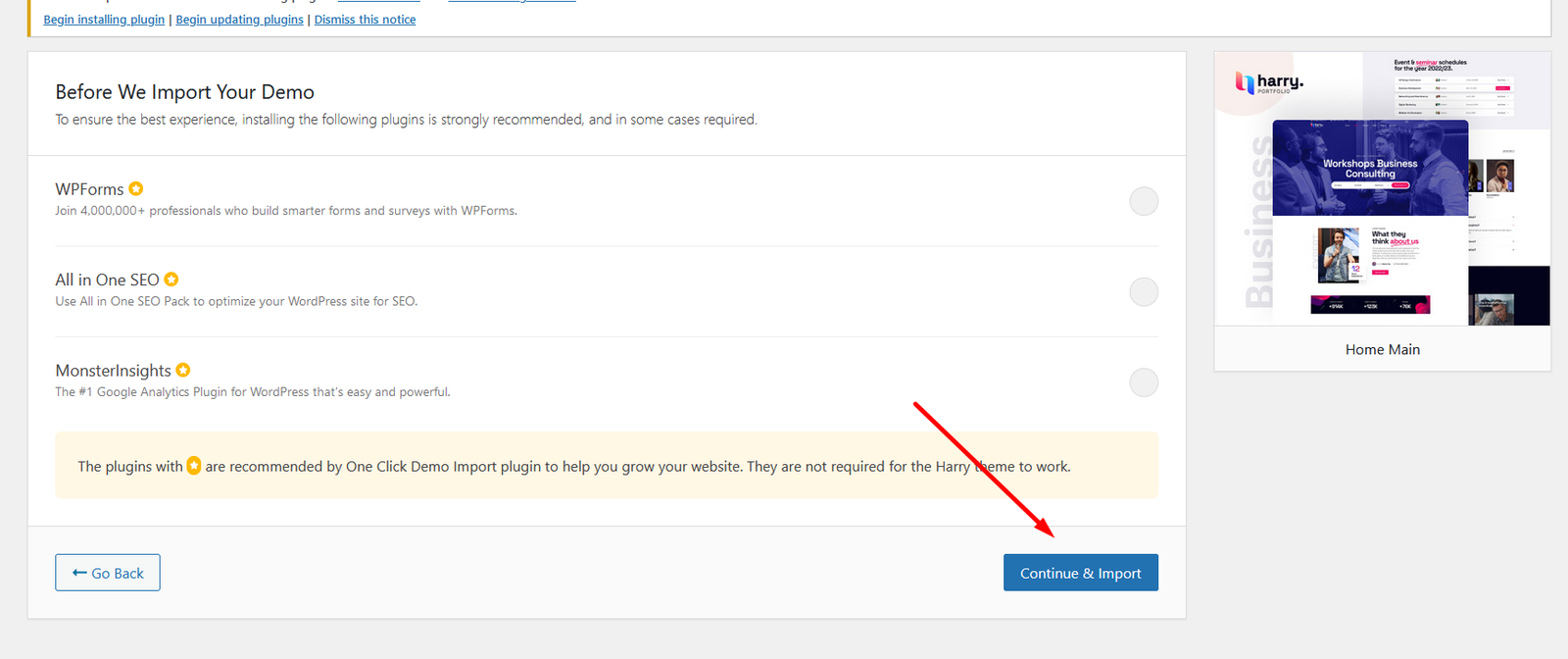
Task: Open the Begin updating plugins link
Action: [x=239, y=20]
